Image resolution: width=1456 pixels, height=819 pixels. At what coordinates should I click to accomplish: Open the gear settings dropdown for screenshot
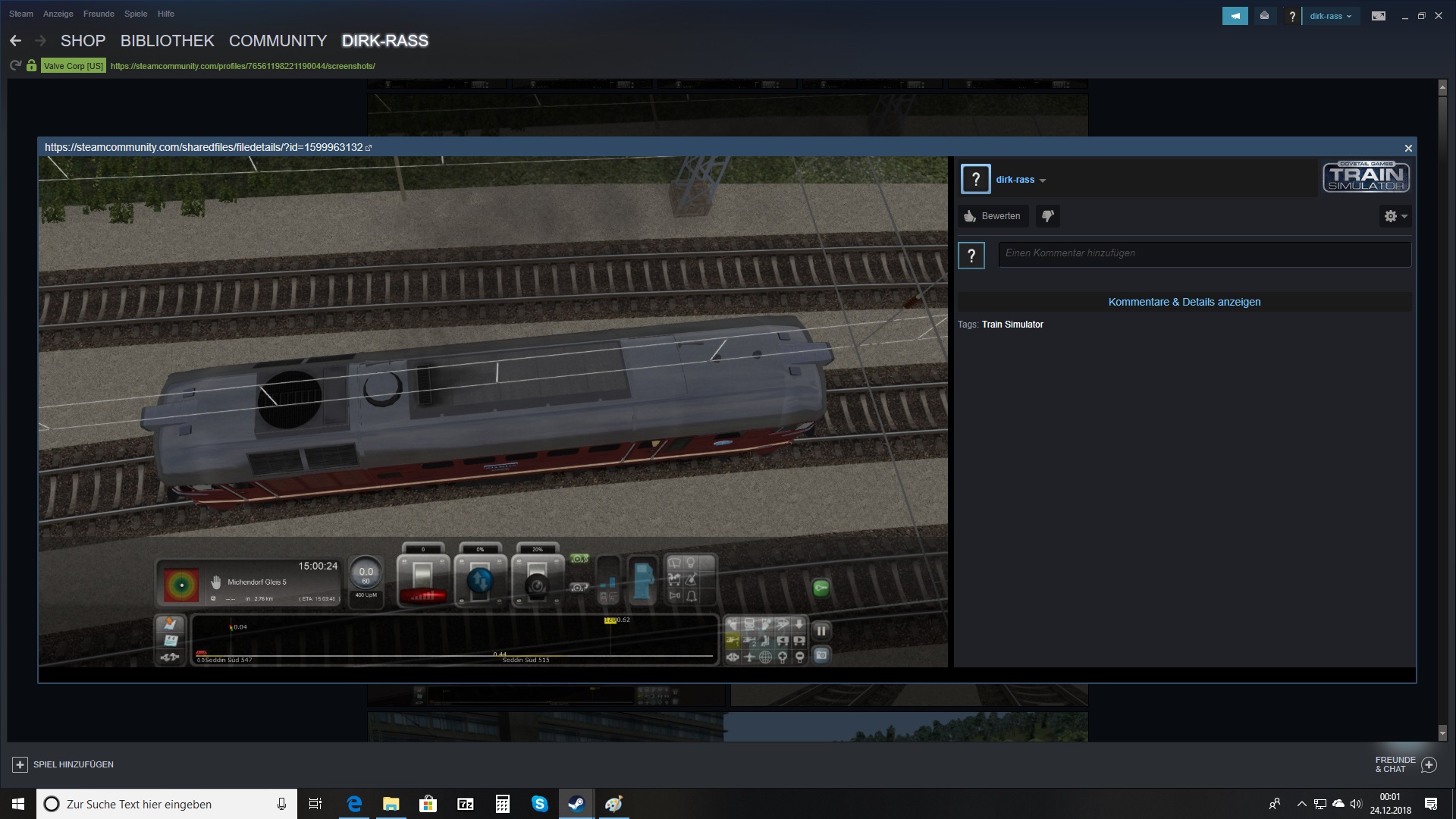1395,216
